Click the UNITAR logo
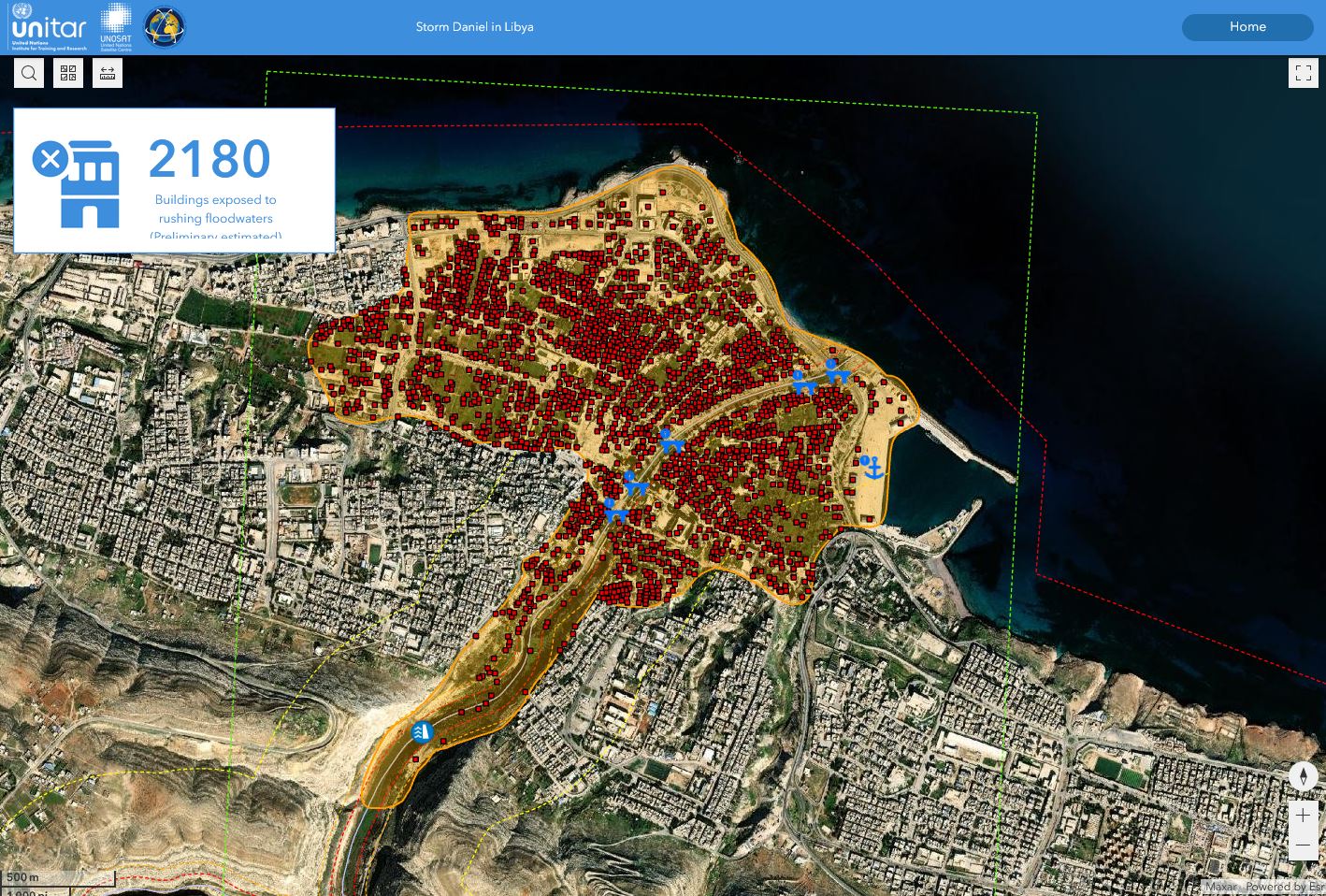The height and width of the screenshot is (896, 1326). (x=49, y=27)
